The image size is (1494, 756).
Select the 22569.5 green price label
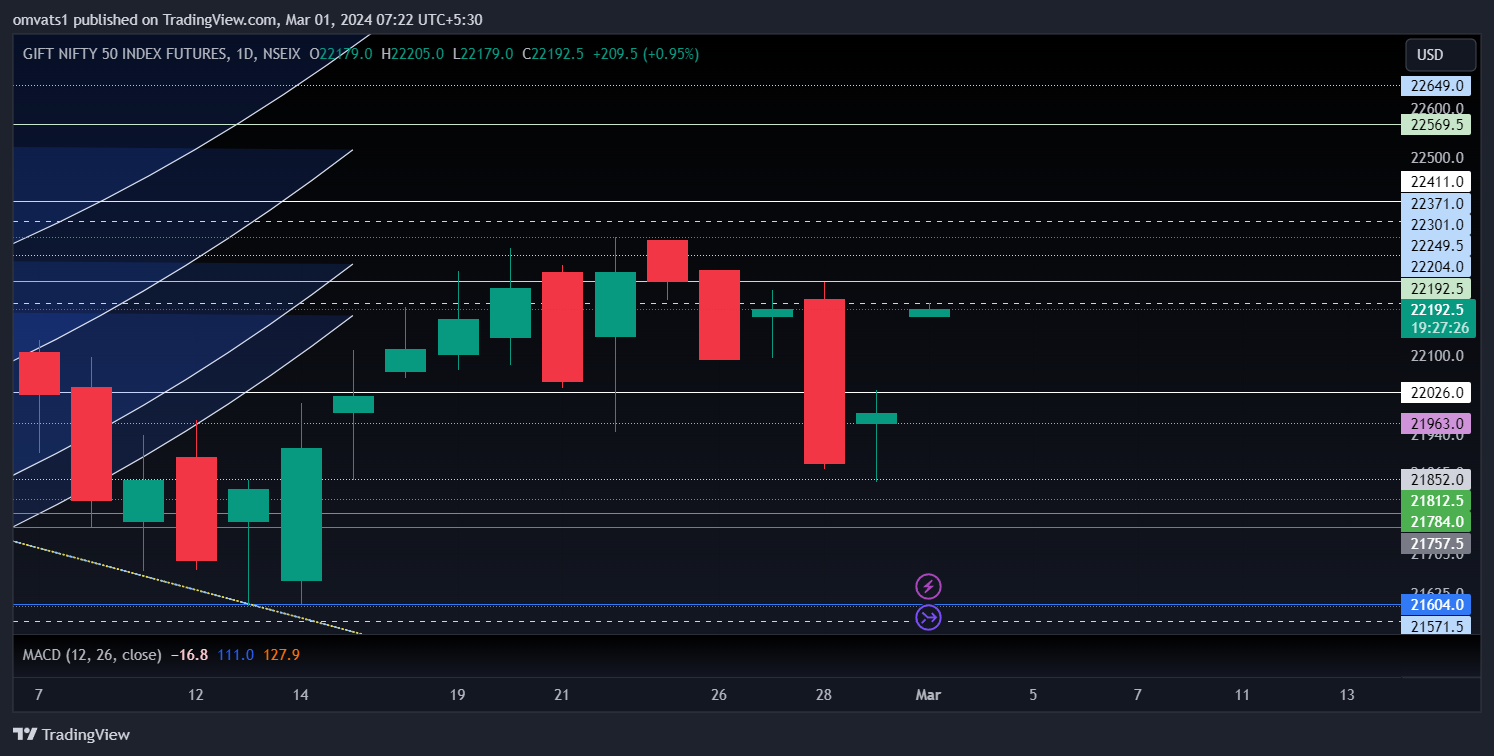[x=1436, y=125]
